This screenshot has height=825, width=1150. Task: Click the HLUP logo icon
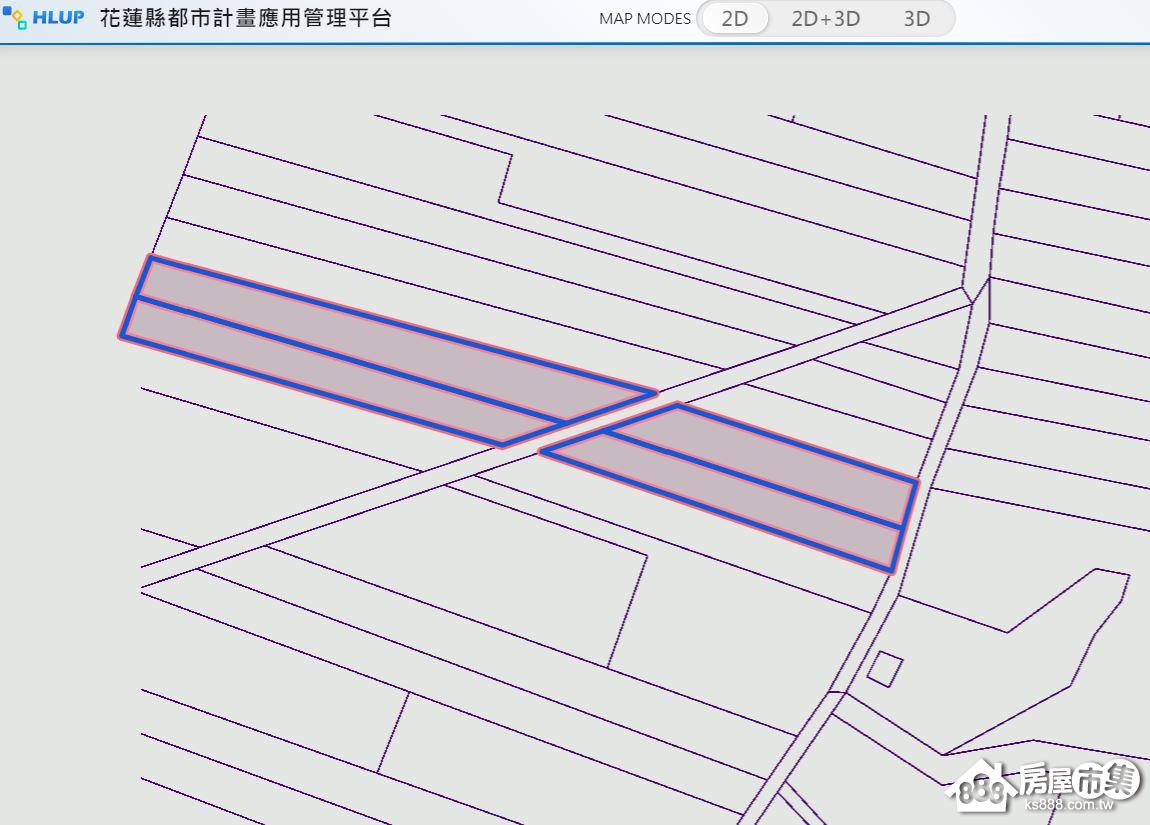pyautogui.click(x=15, y=18)
